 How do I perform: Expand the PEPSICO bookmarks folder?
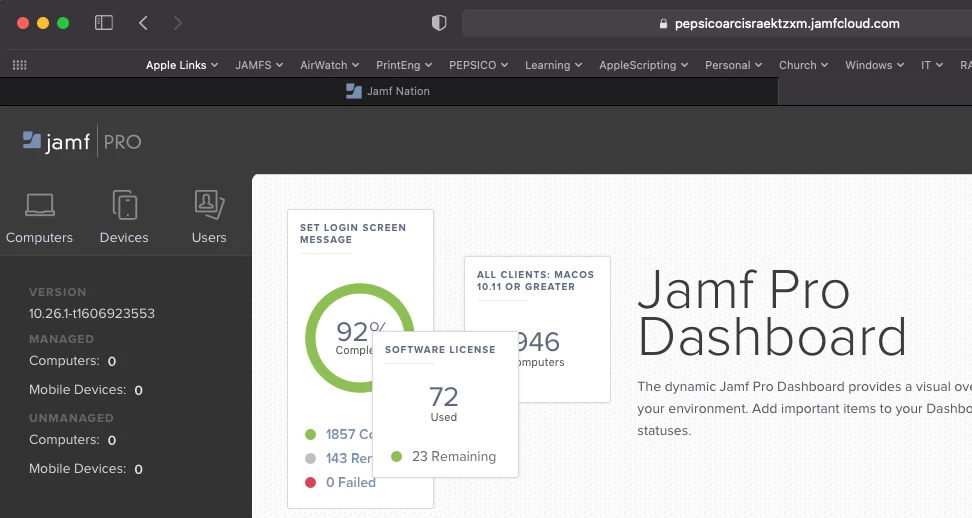[479, 65]
